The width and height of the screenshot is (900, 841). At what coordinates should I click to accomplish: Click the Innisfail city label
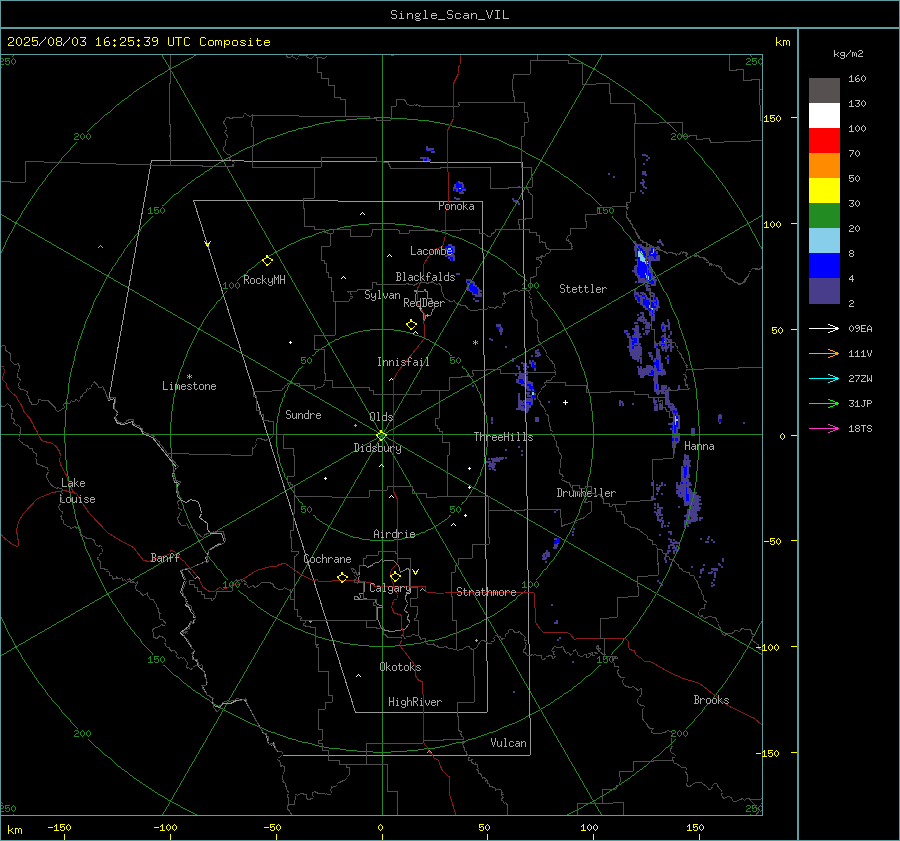[x=403, y=362]
